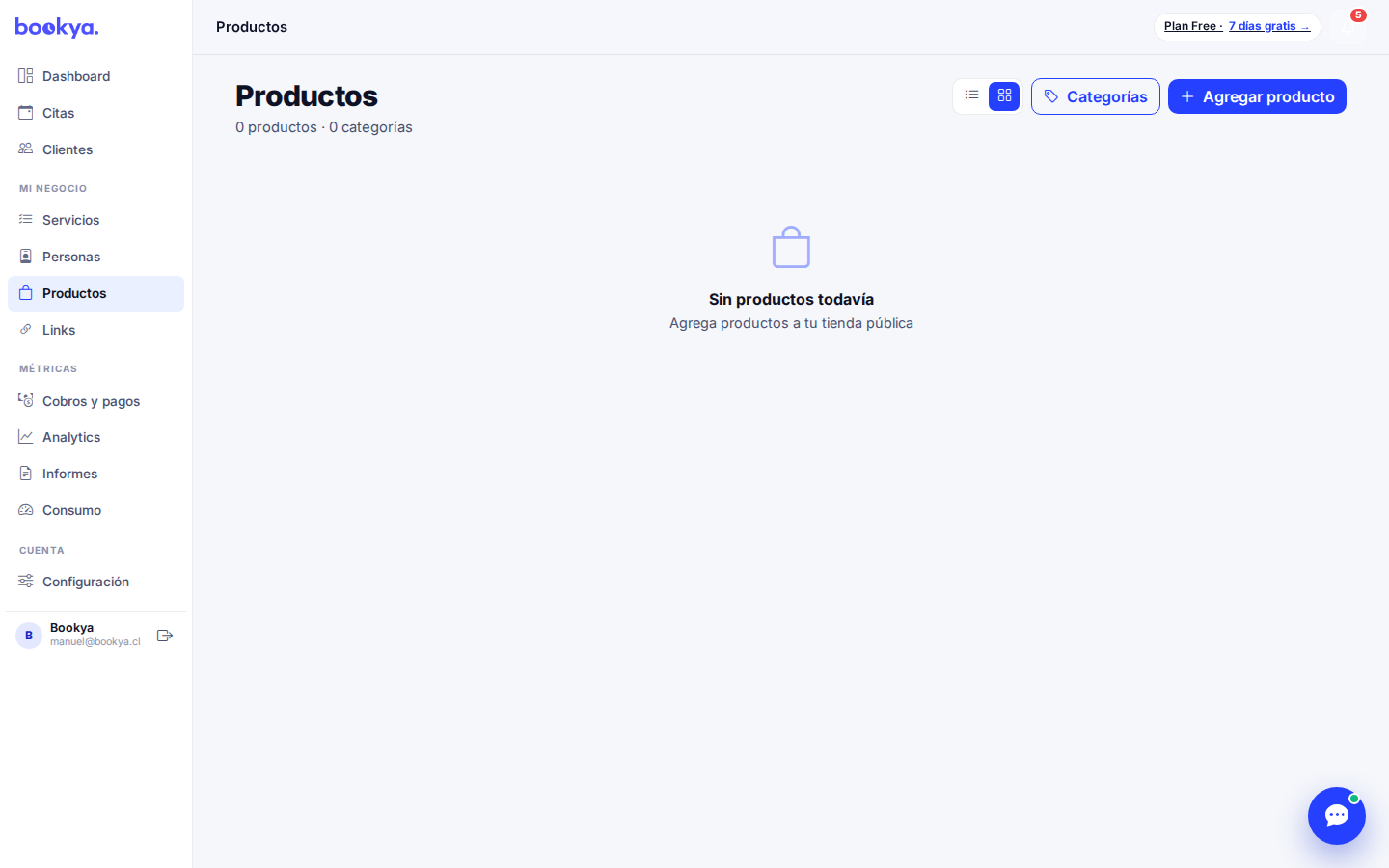
Task: Click Agregar producto button
Action: click(x=1257, y=96)
